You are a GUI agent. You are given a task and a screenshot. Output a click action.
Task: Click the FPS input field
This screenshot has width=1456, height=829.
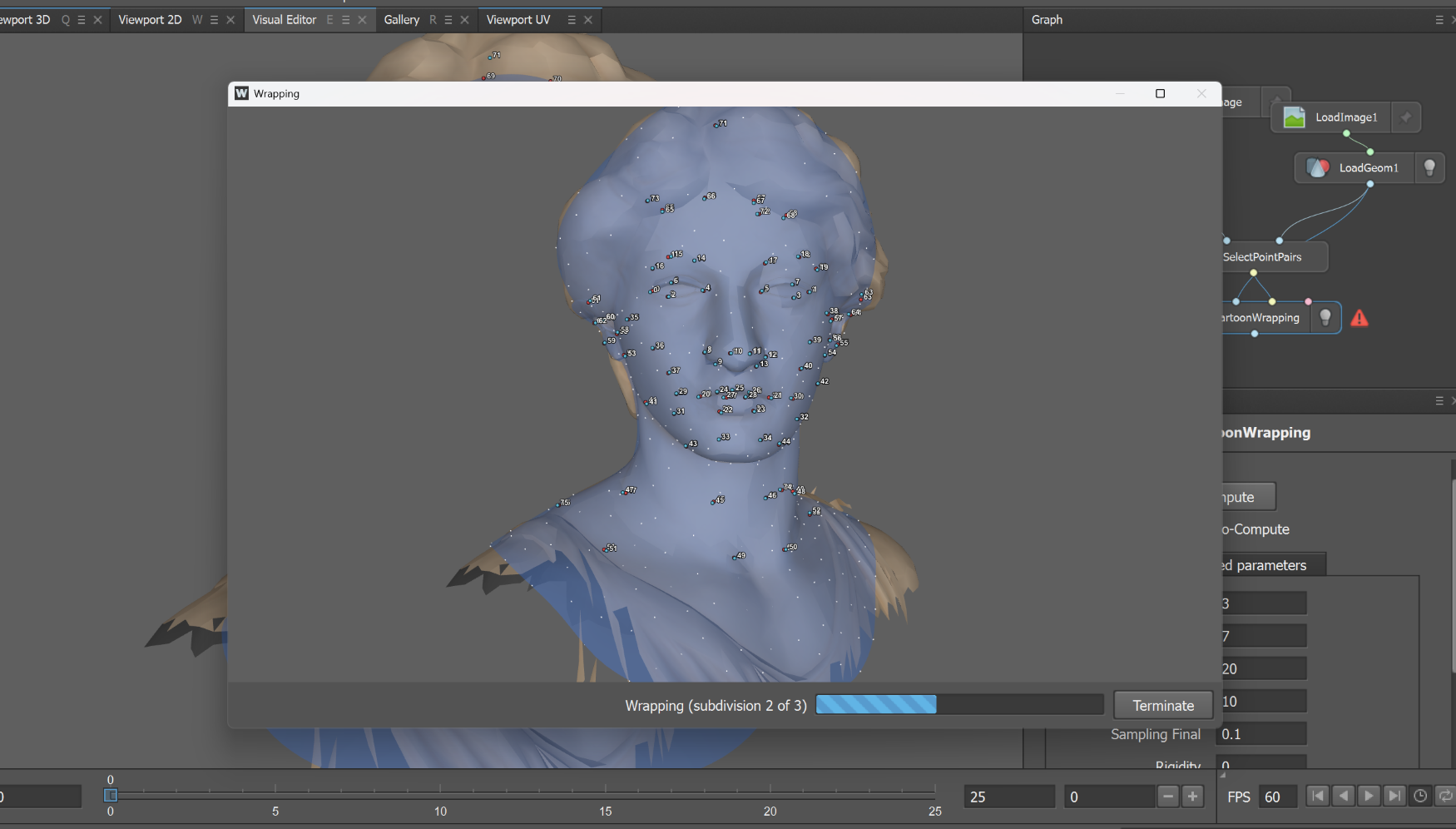(x=1277, y=797)
